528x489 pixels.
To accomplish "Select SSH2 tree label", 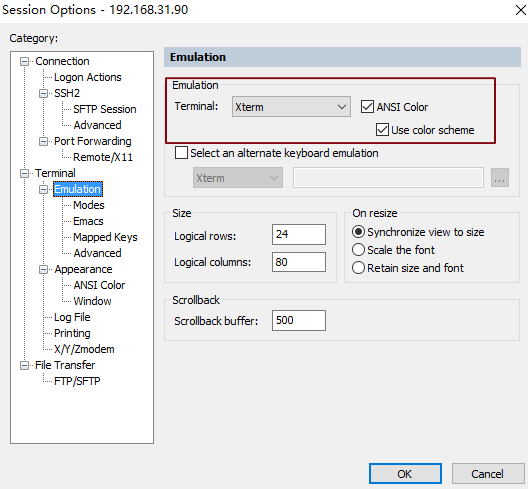I will click(x=67, y=93).
